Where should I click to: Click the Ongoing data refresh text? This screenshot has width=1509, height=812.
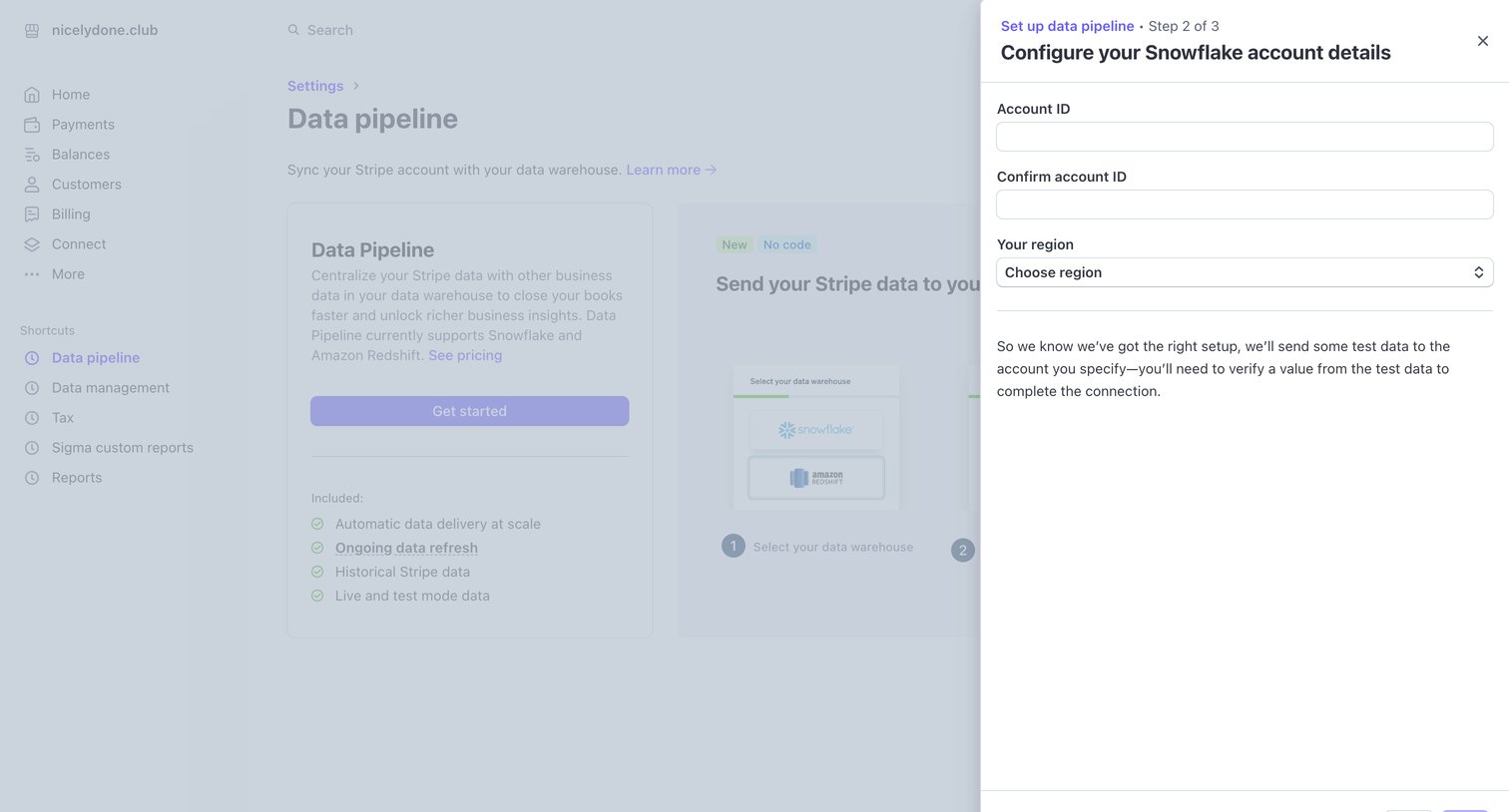click(x=406, y=548)
